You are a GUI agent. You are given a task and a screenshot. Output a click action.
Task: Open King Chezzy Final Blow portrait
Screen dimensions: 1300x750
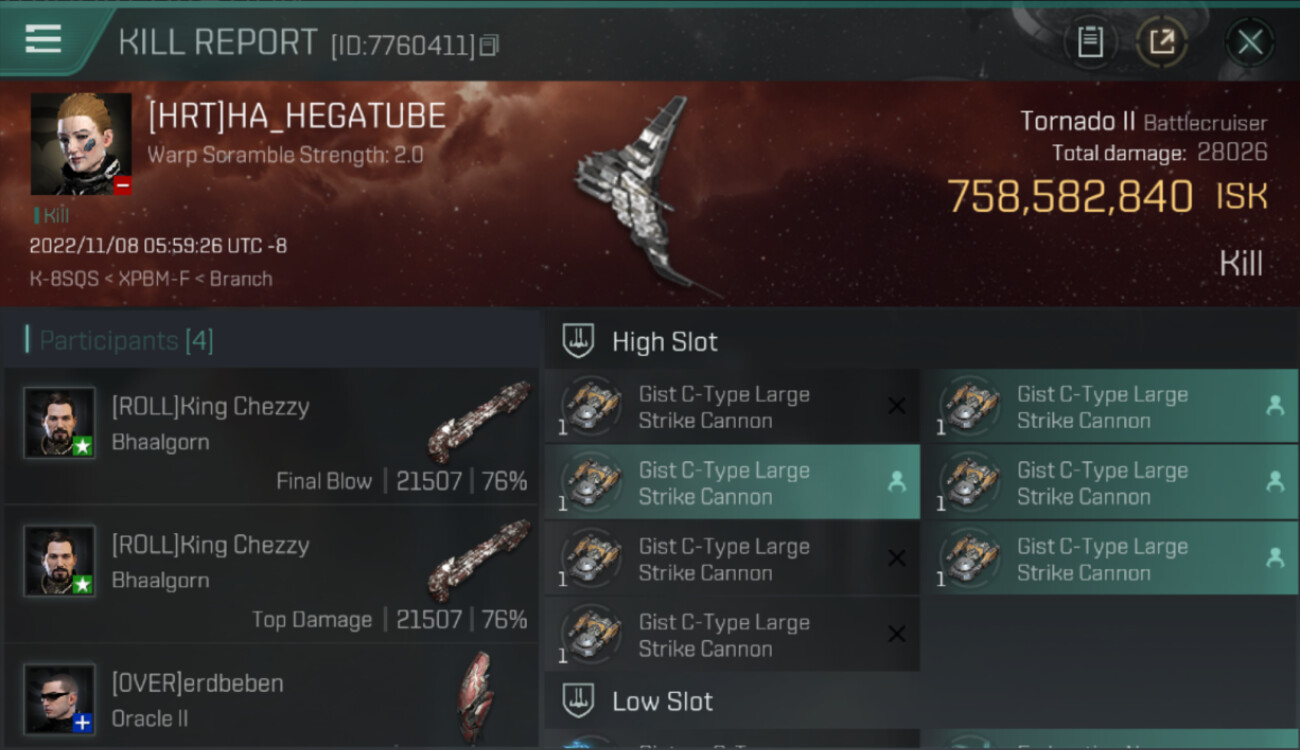(x=60, y=423)
